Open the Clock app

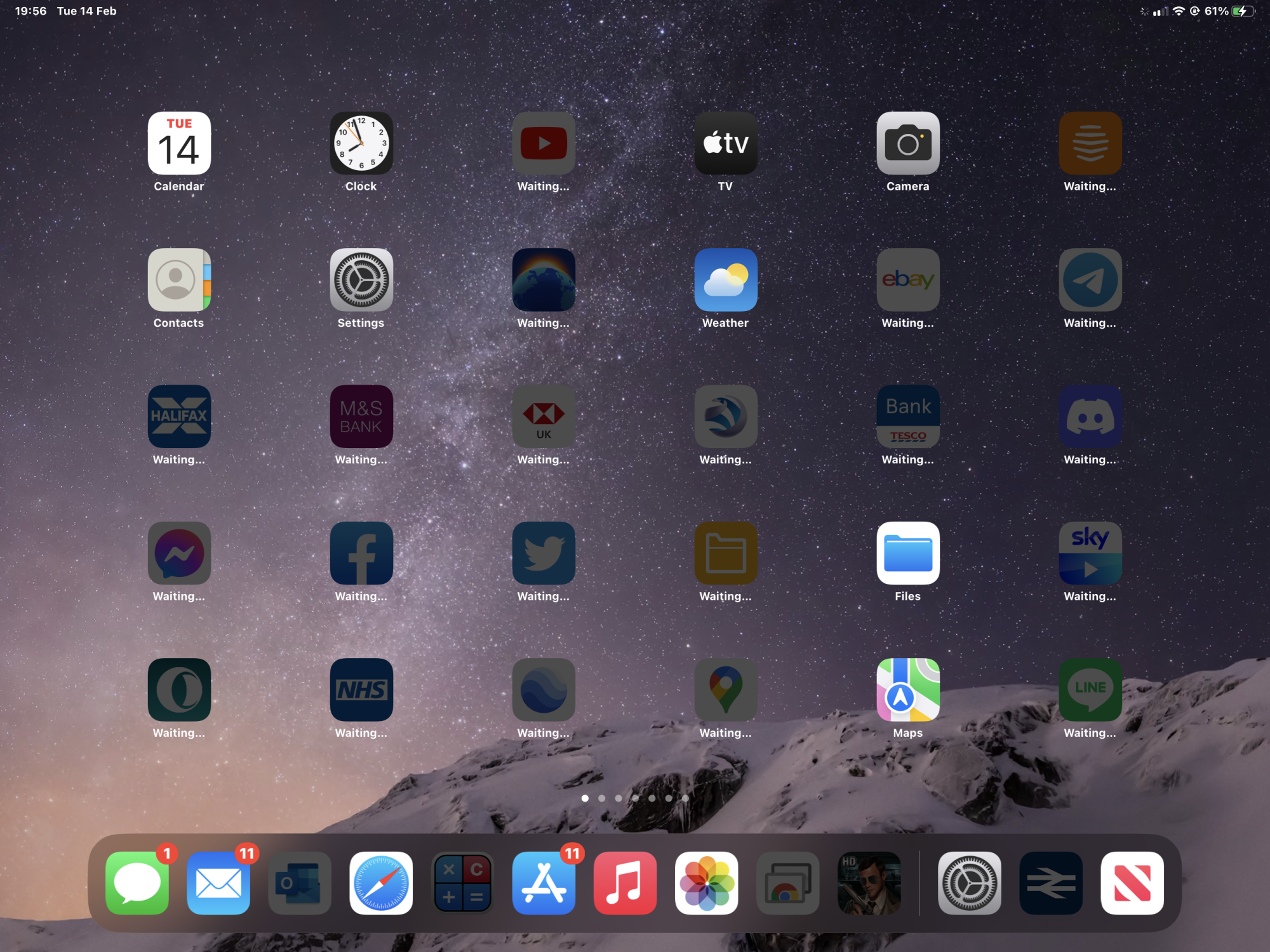[x=361, y=143]
